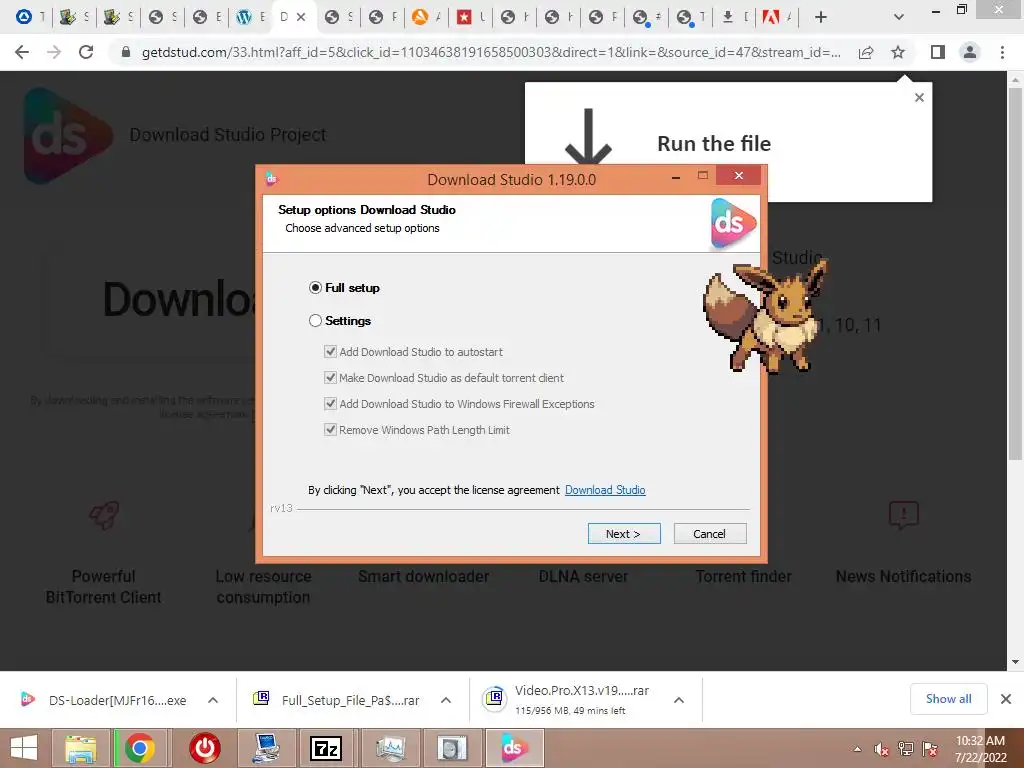Open the Chrome profile avatar menu
This screenshot has height=768, width=1024.
tap(970, 52)
